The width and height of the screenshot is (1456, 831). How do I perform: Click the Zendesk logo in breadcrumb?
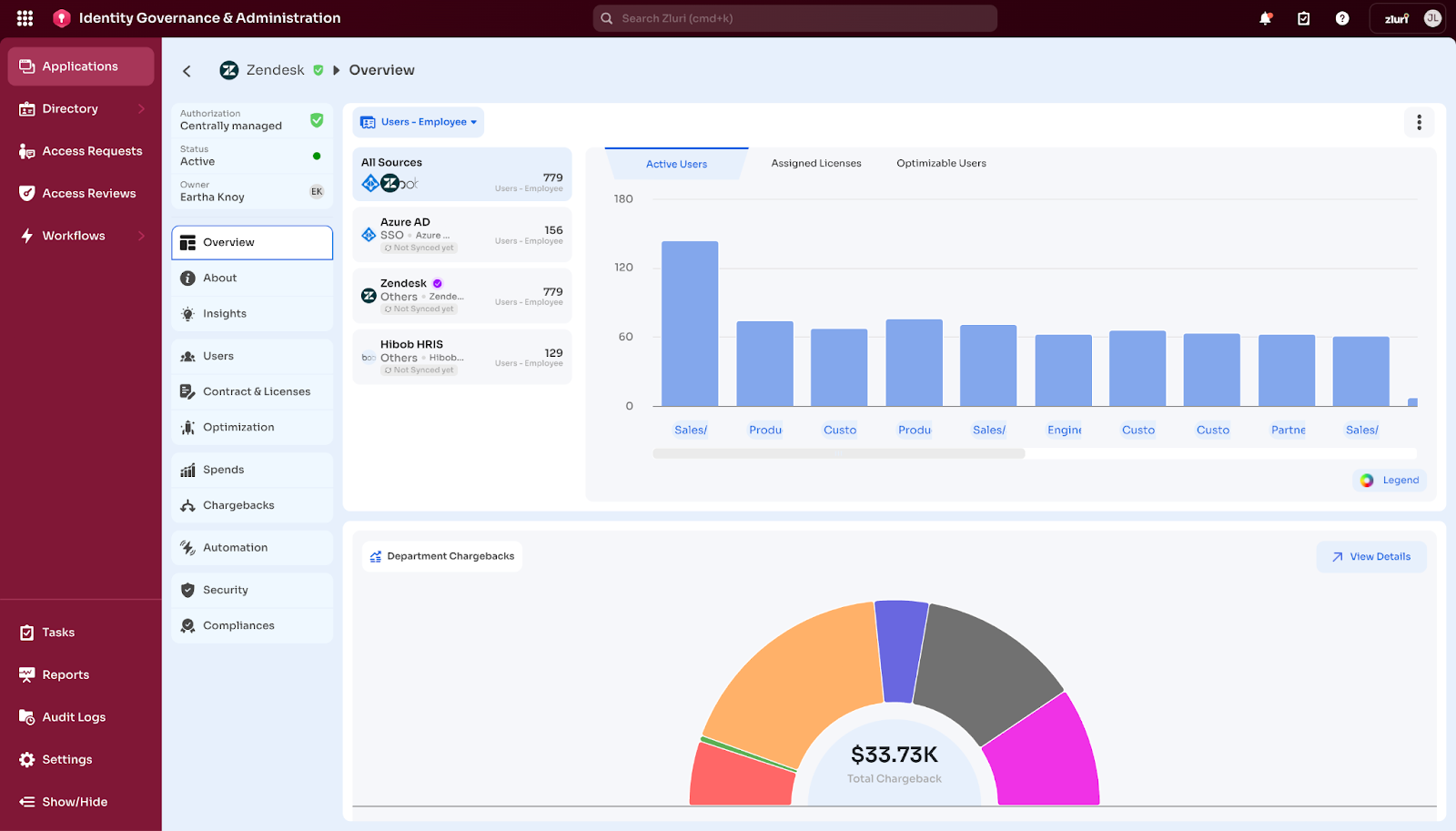point(229,70)
